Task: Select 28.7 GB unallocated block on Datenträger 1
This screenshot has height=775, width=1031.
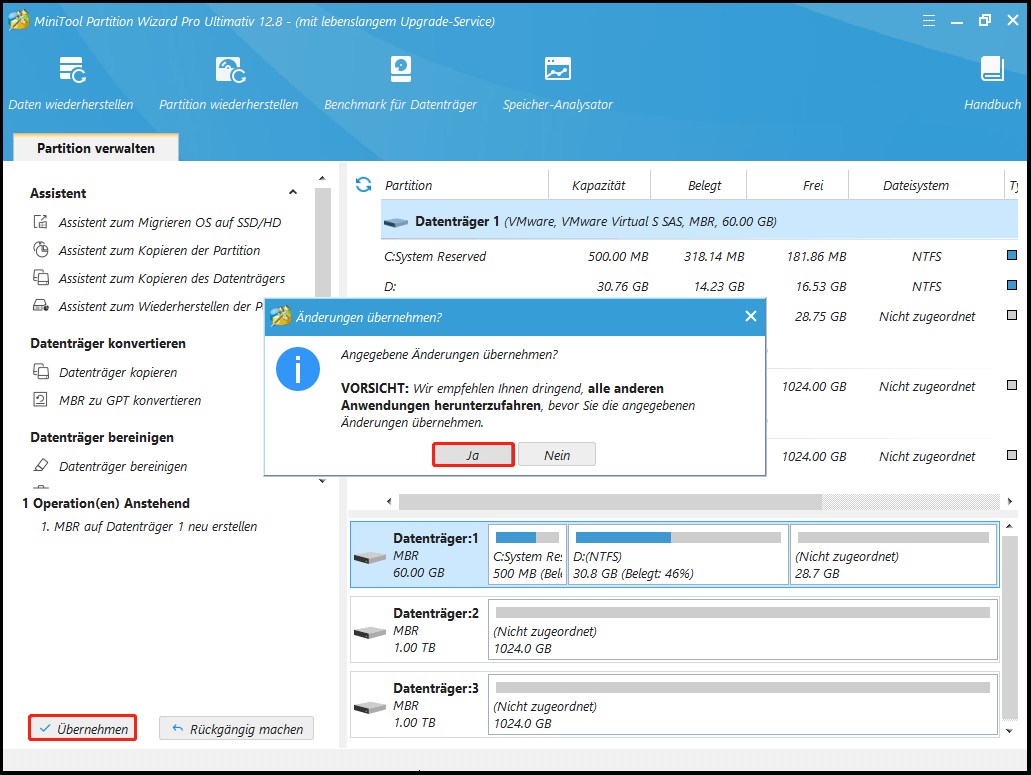Action: click(x=894, y=555)
